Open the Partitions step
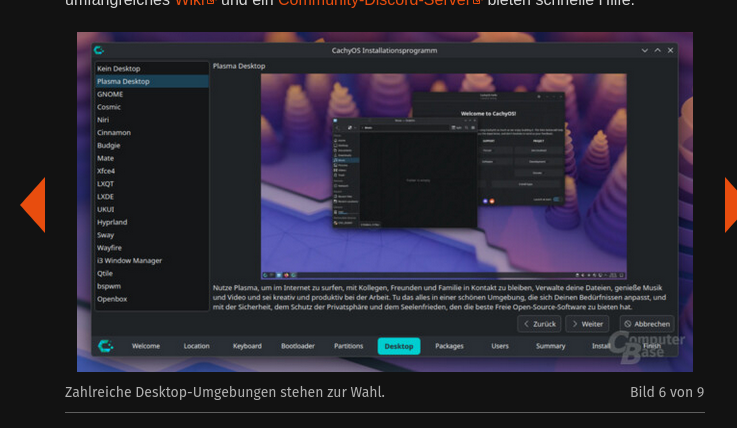 tap(349, 346)
